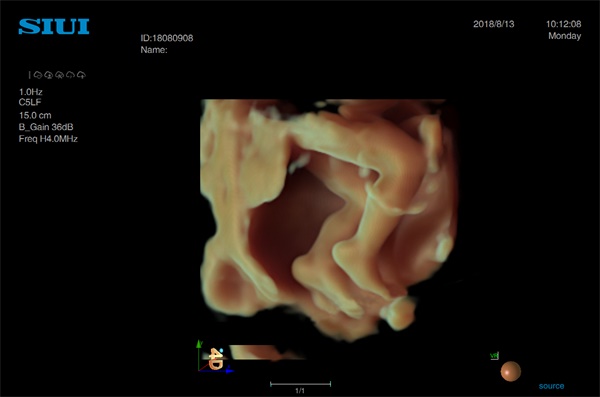
Task: Click the orange light source sphere
Action: click(x=511, y=371)
